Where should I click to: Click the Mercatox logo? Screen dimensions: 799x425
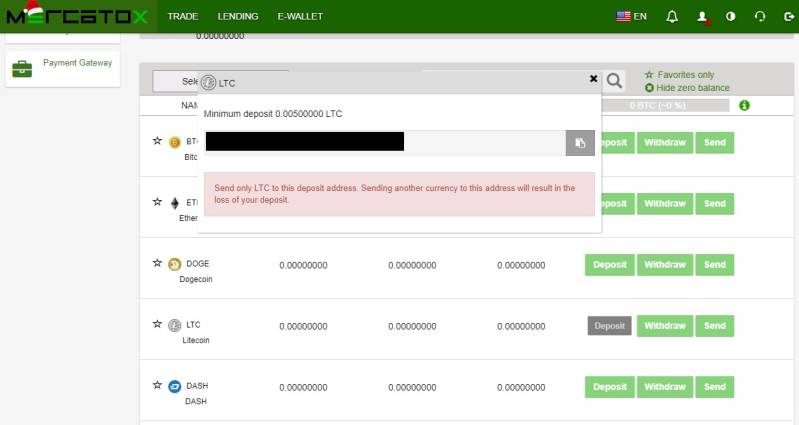tap(77, 15)
